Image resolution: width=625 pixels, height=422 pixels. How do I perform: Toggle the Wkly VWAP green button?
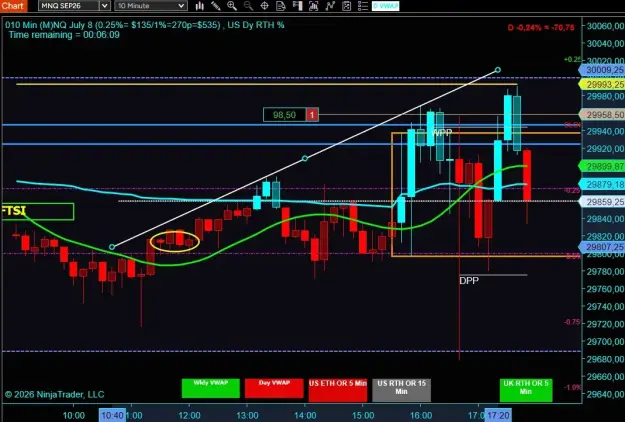pyautogui.click(x=210, y=388)
